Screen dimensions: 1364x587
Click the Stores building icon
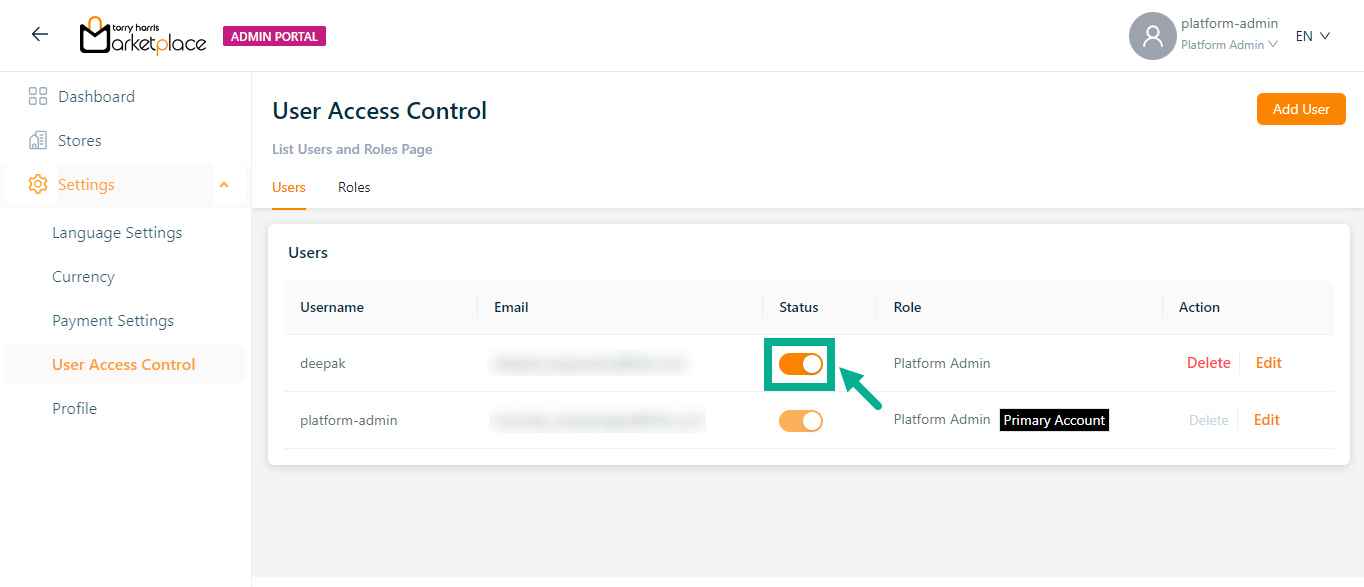[38, 141]
